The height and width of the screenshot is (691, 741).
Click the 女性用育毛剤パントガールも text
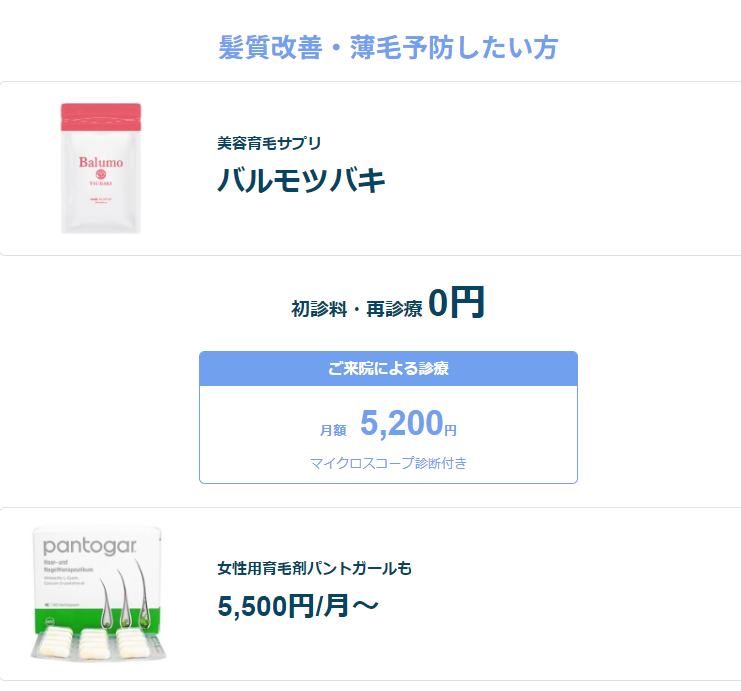coord(314,569)
